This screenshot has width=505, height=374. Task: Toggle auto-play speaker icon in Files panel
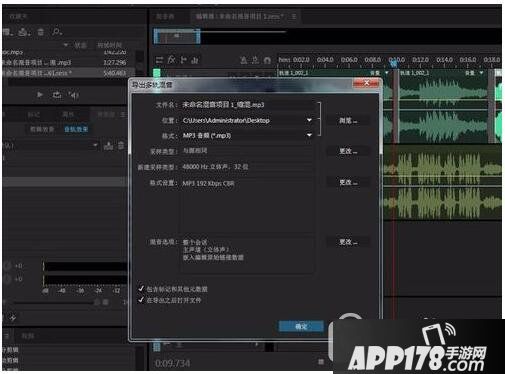pyautogui.click(x=74, y=95)
